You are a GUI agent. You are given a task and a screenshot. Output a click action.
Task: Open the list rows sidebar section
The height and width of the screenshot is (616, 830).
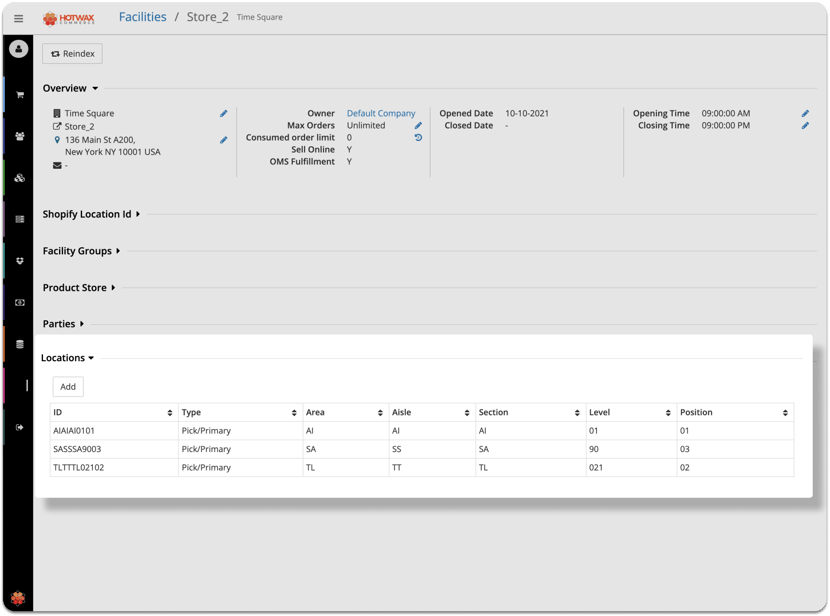point(20,219)
